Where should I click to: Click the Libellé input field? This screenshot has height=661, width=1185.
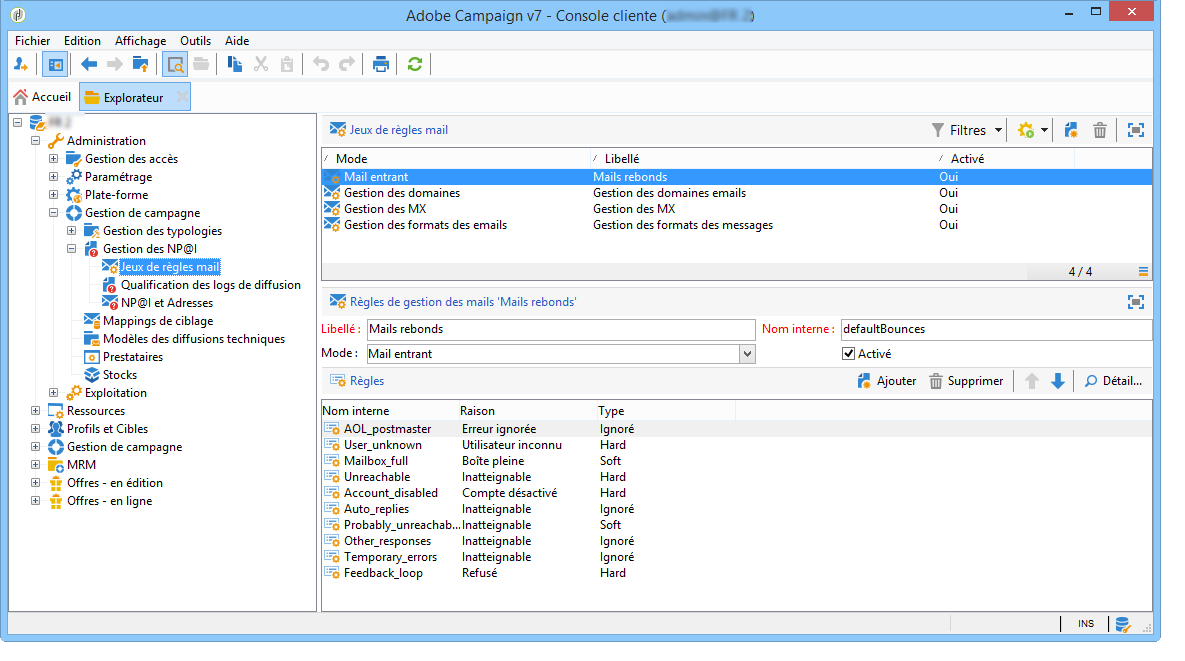(560, 329)
